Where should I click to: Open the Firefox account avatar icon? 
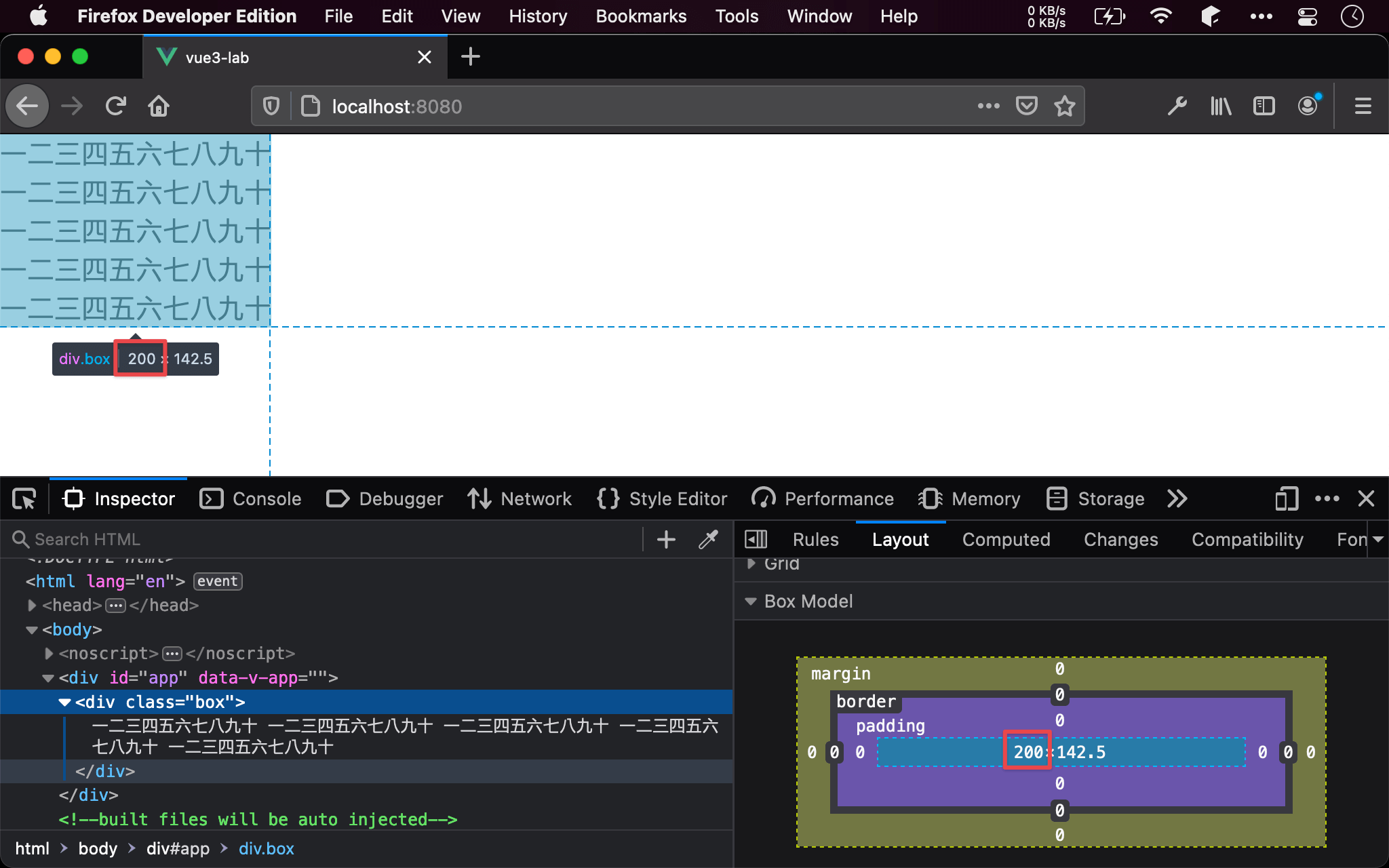(1308, 105)
